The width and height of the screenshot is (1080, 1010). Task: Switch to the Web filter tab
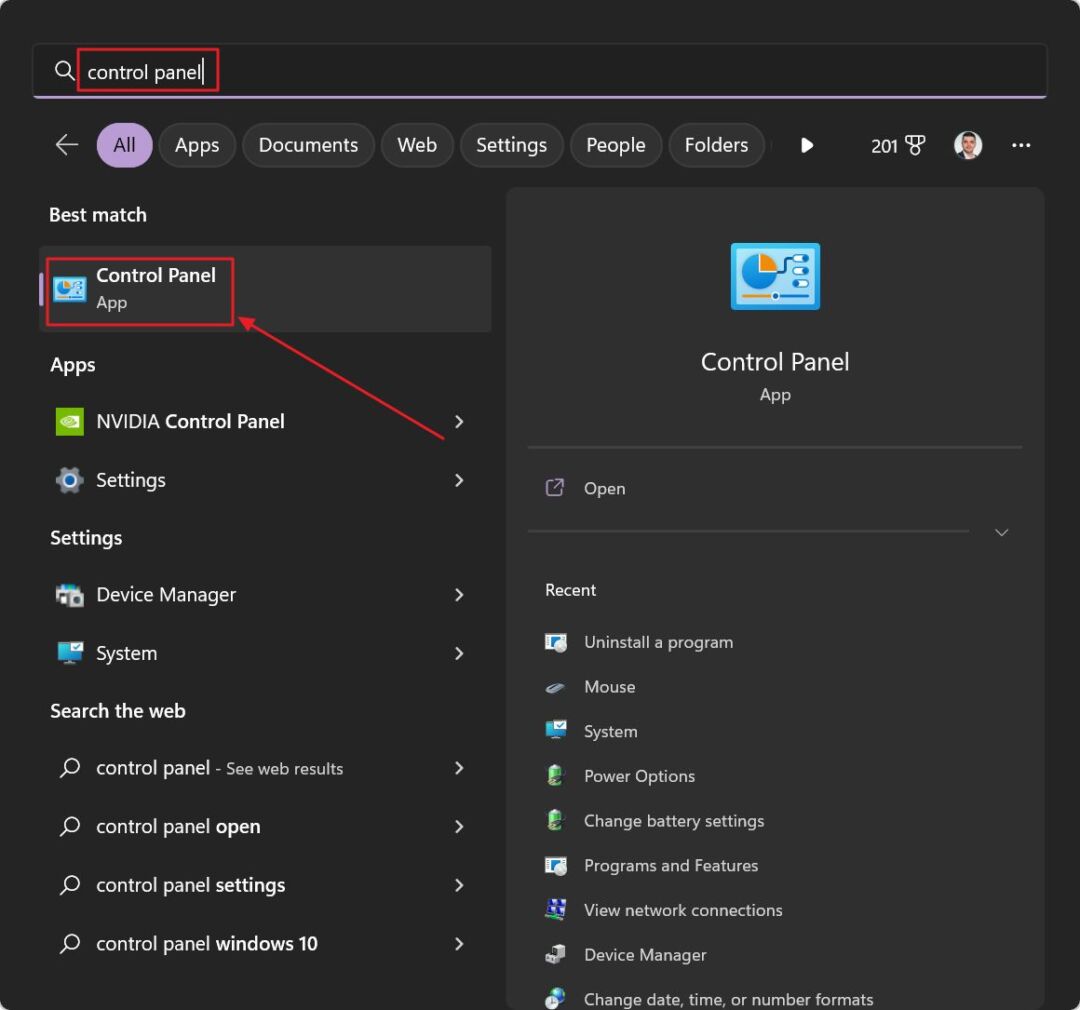tap(417, 145)
